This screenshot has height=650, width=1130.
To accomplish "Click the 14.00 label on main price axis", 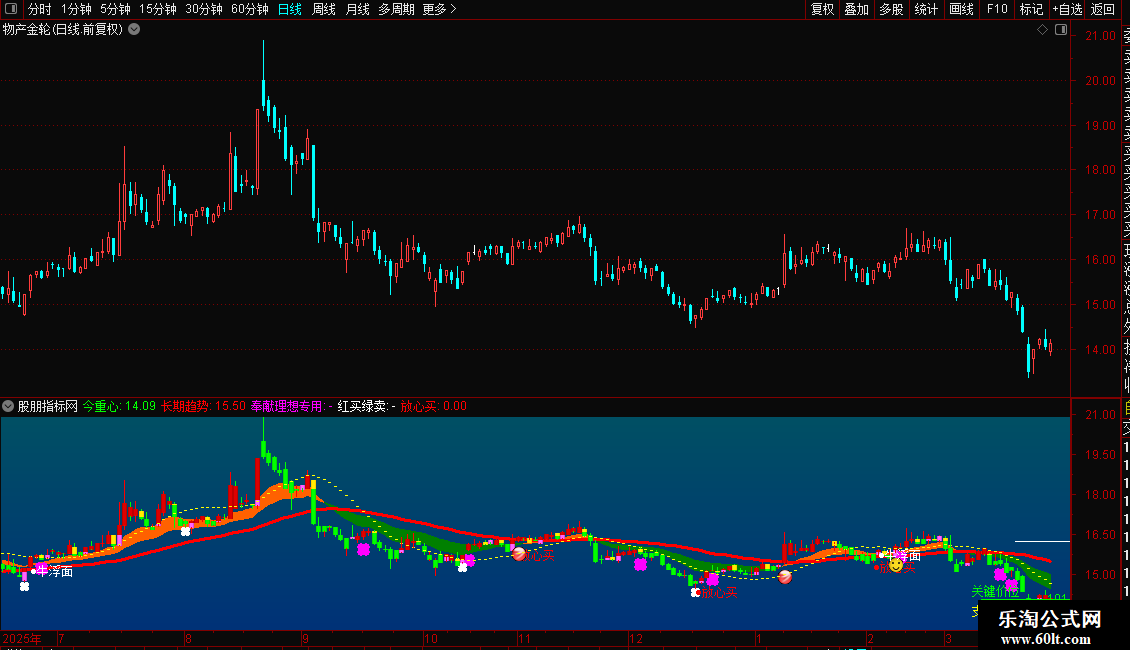I will (1100, 350).
